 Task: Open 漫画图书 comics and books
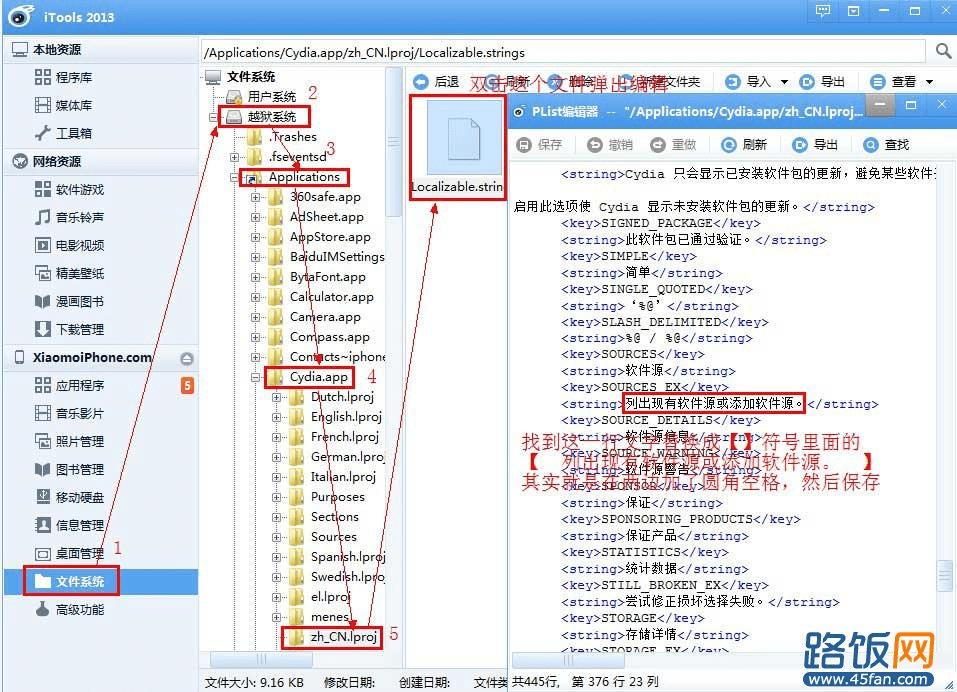[x=70, y=301]
